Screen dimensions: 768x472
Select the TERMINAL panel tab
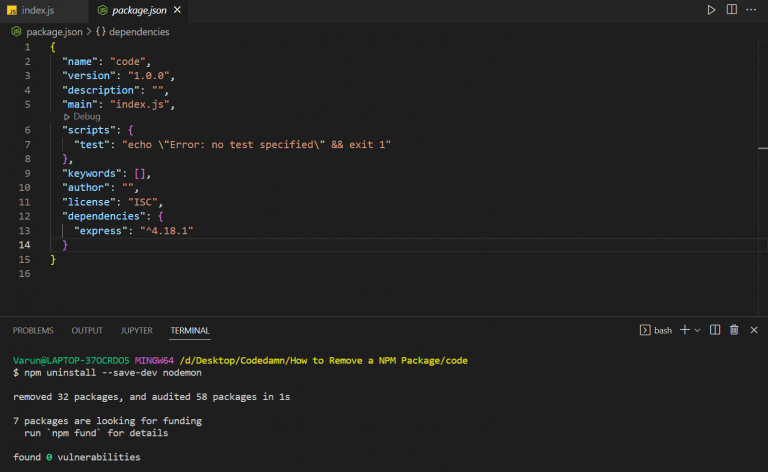click(x=190, y=330)
